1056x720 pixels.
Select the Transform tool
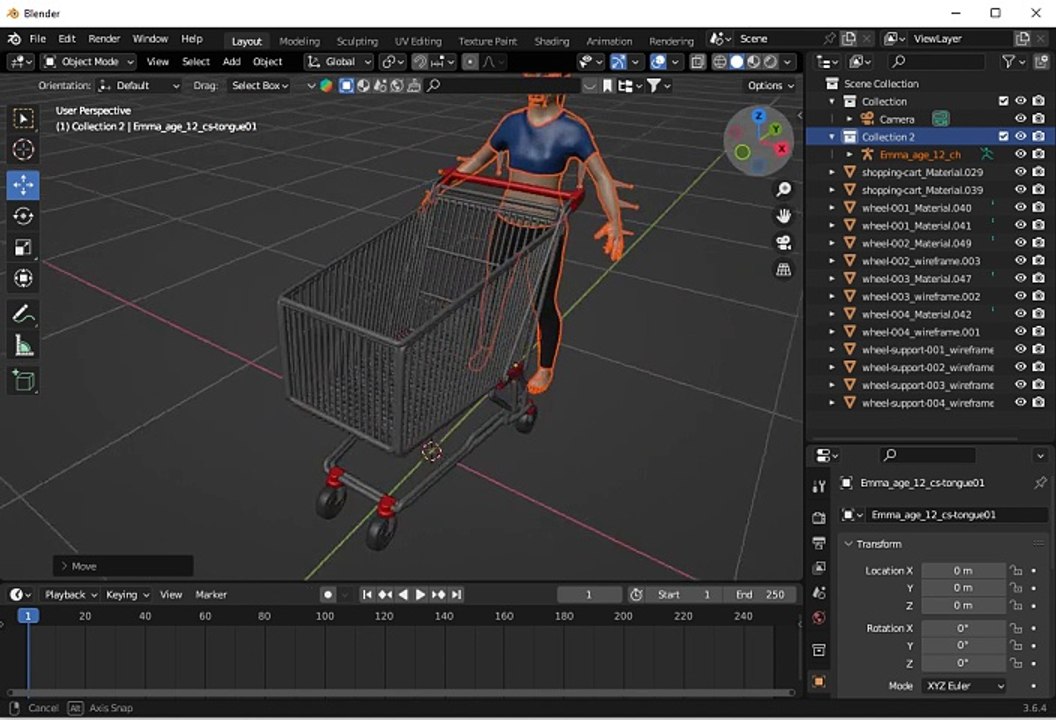point(24,278)
